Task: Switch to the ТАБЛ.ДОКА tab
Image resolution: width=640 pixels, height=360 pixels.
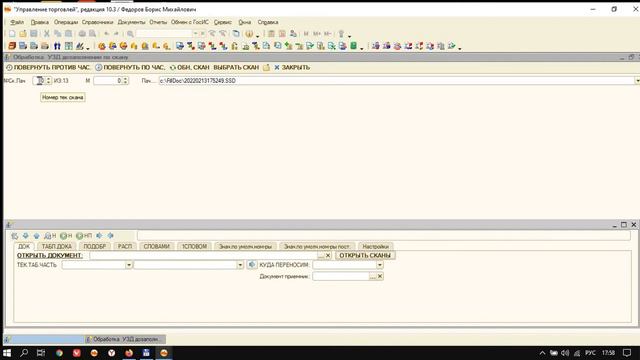Action: tap(57, 247)
